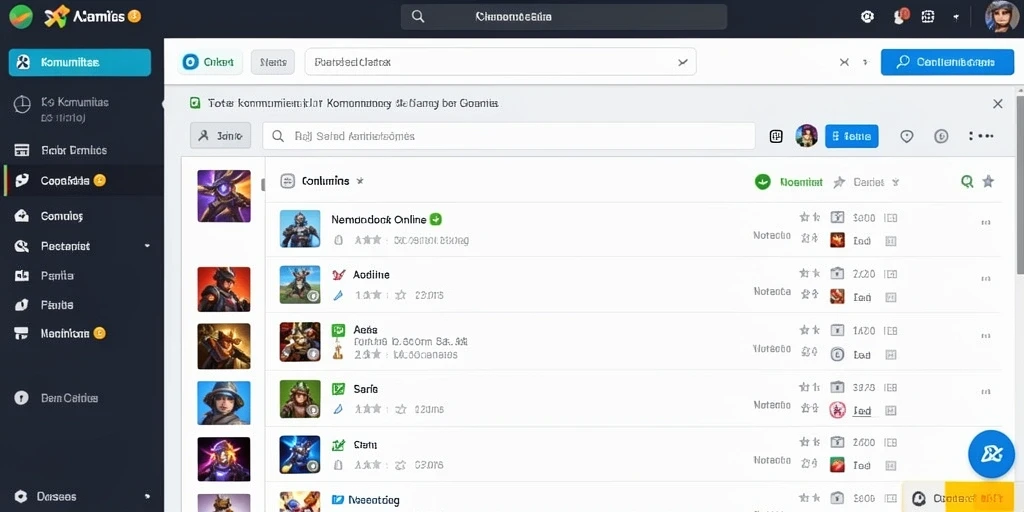Toggle the green checkbox in banner

195,103
